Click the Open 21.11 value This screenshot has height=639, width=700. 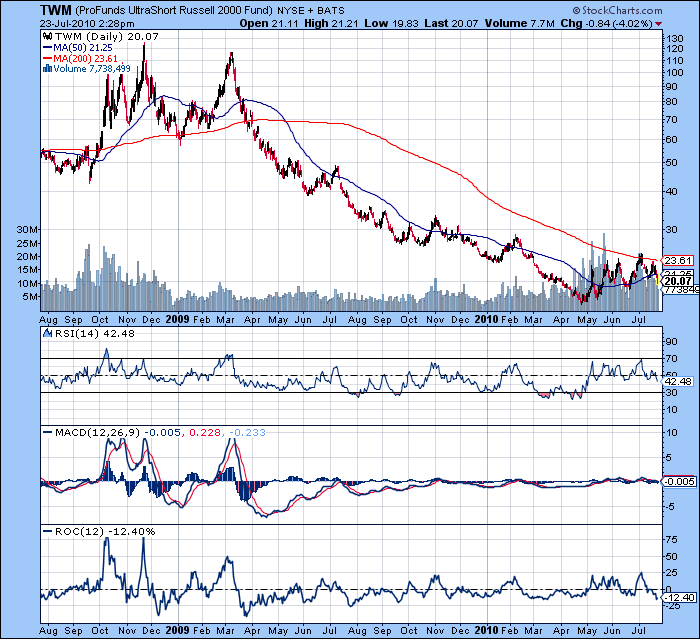coord(269,24)
